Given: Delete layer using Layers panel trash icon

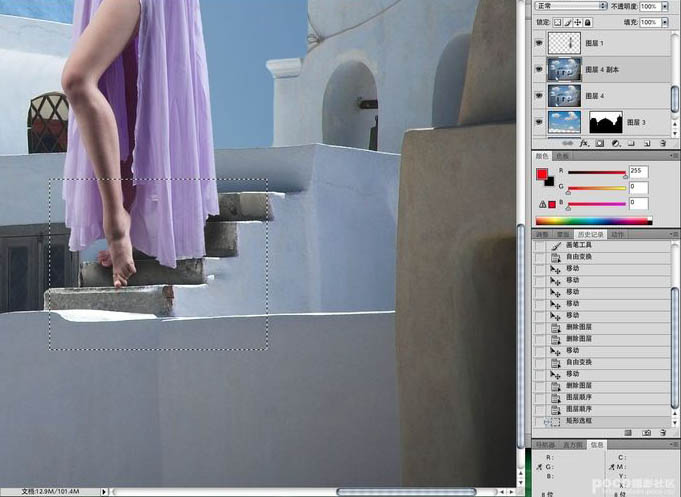Looking at the screenshot, I should point(663,143).
